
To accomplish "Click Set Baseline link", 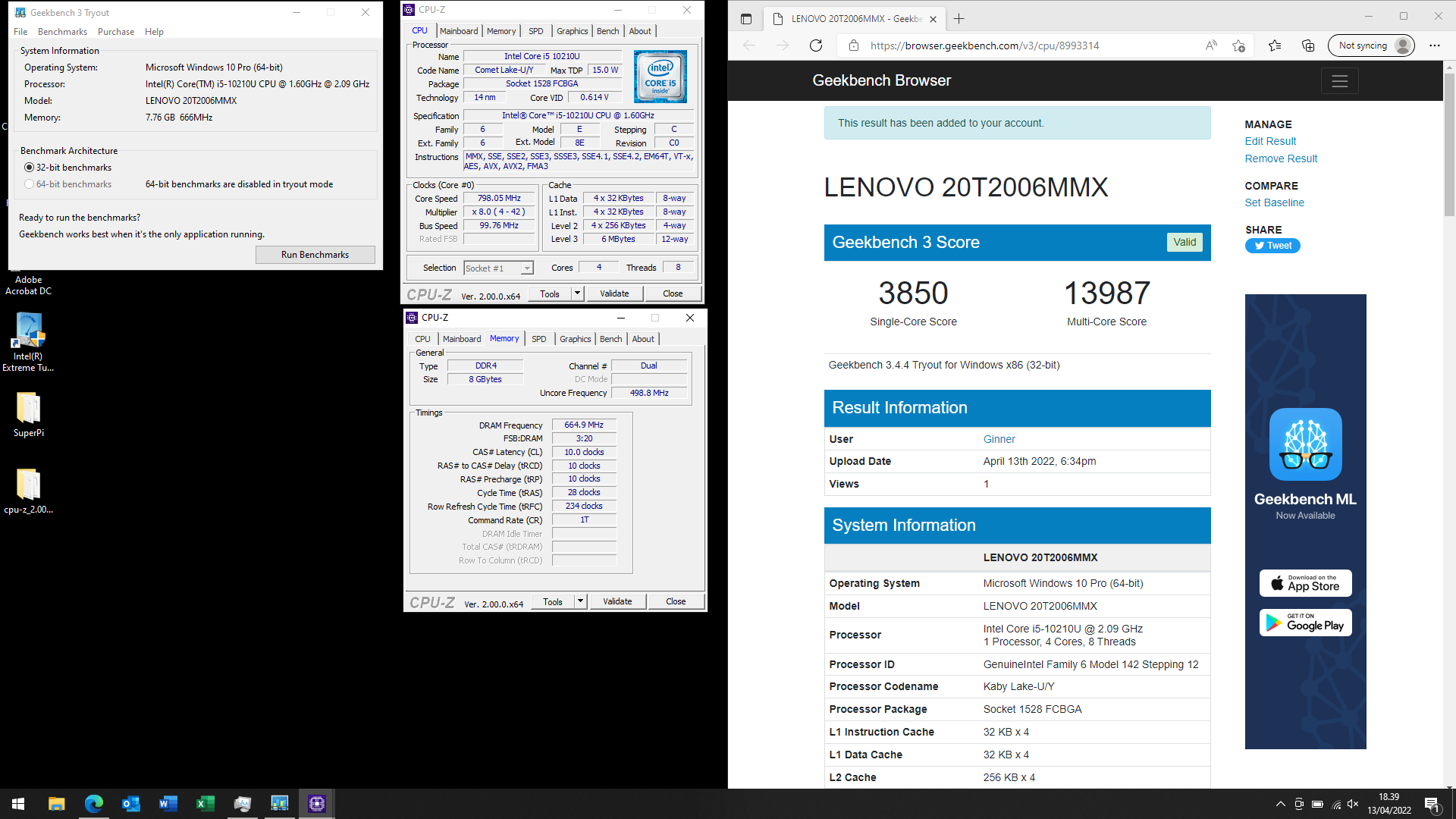I will click(1274, 202).
